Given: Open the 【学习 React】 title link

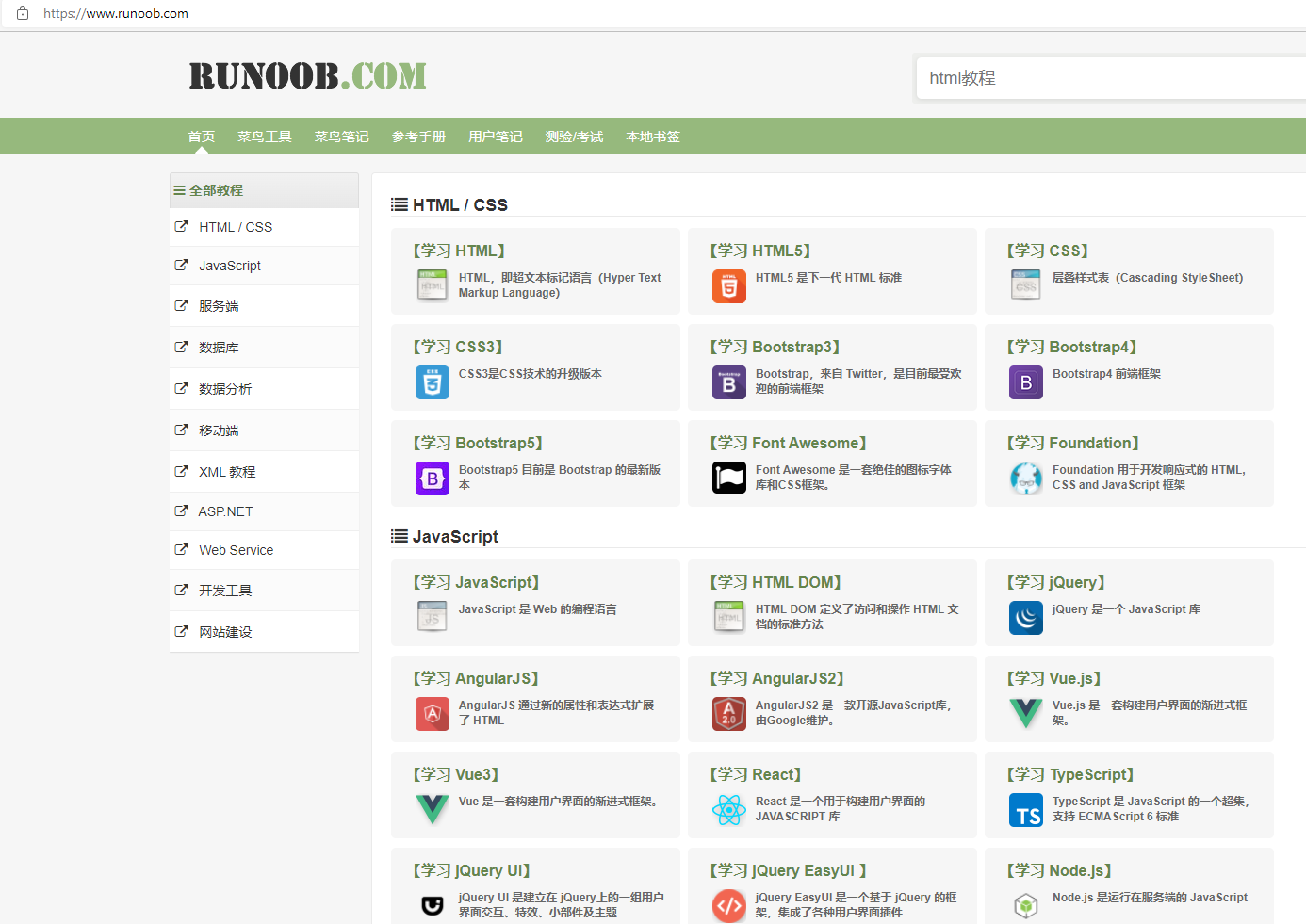Looking at the screenshot, I should click(756, 774).
